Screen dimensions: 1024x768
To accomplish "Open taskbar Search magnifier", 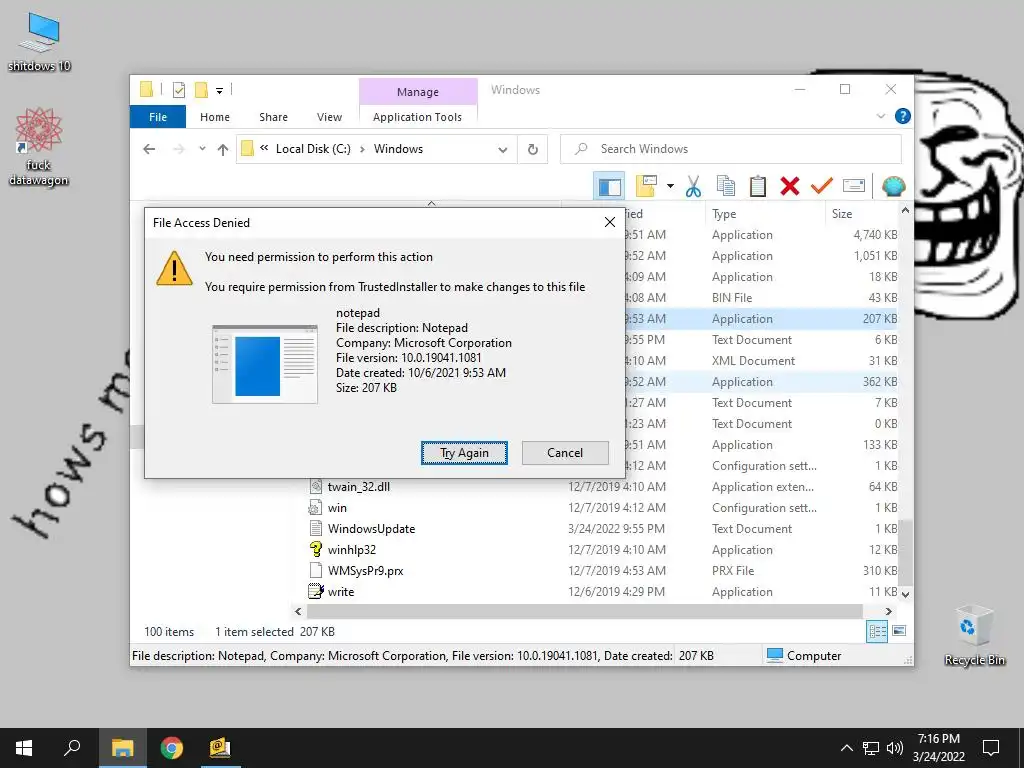I will (x=72, y=748).
